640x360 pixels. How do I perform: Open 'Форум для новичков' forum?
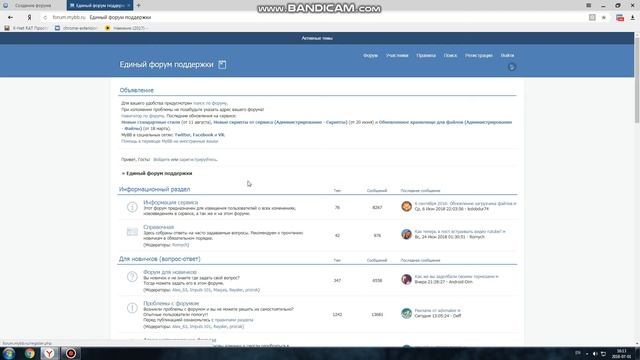click(170, 272)
